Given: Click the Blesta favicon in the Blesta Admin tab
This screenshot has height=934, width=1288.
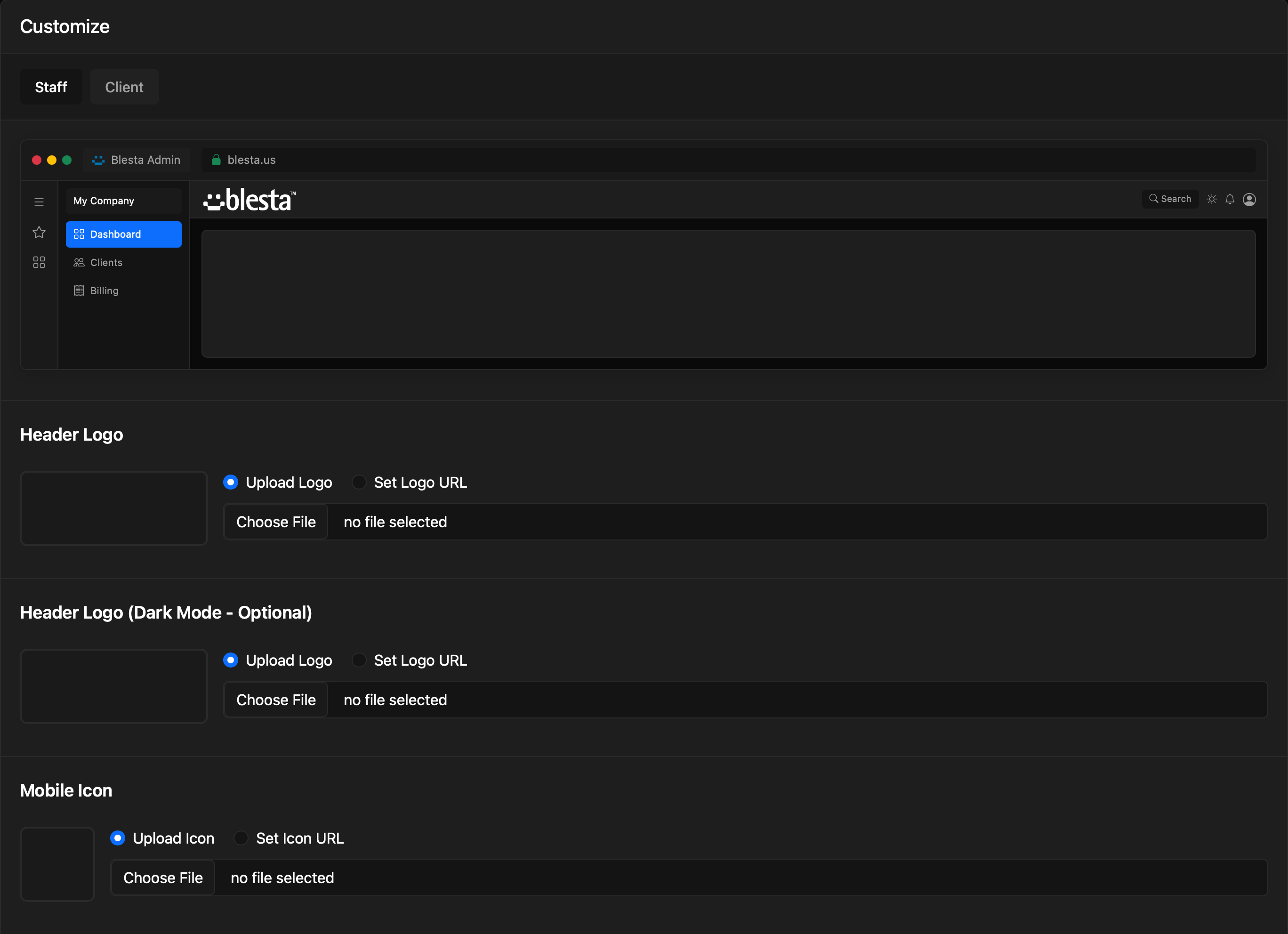Looking at the screenshot, I should (98, 160).
